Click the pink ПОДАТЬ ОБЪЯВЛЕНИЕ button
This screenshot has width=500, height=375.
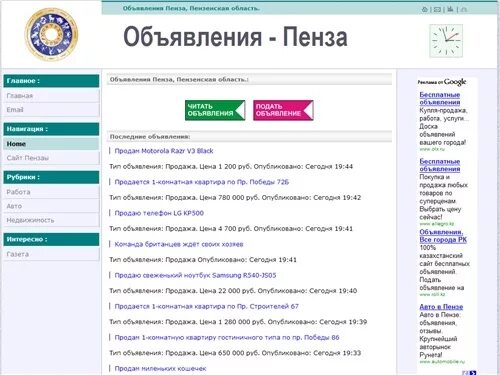(283, 110)
